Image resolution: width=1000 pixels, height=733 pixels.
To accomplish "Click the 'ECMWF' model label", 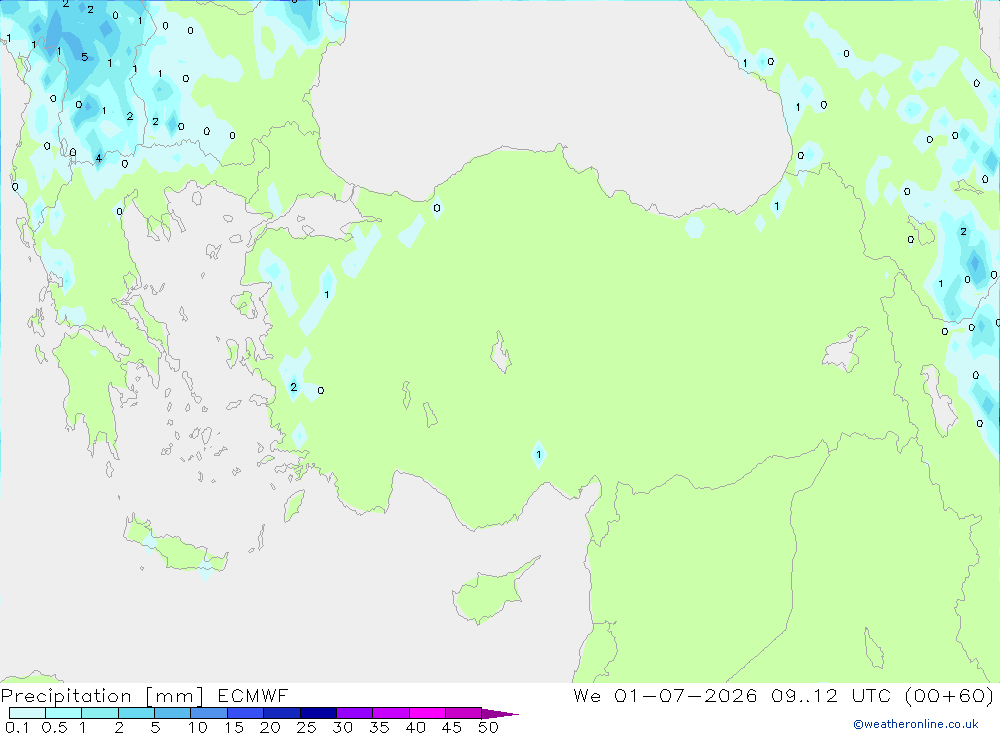I will pos(253,696).
